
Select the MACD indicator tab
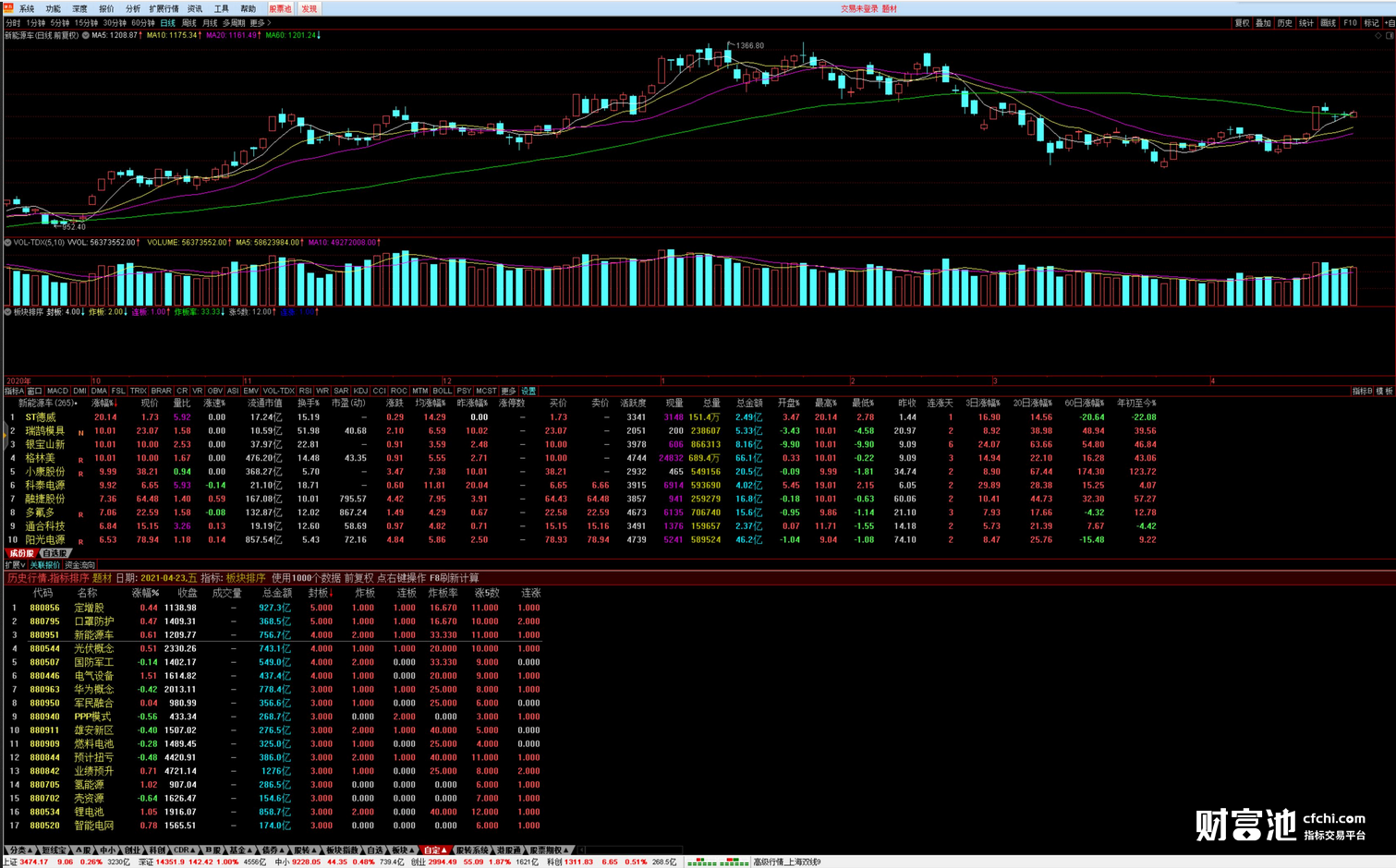[x=57, y=392]
